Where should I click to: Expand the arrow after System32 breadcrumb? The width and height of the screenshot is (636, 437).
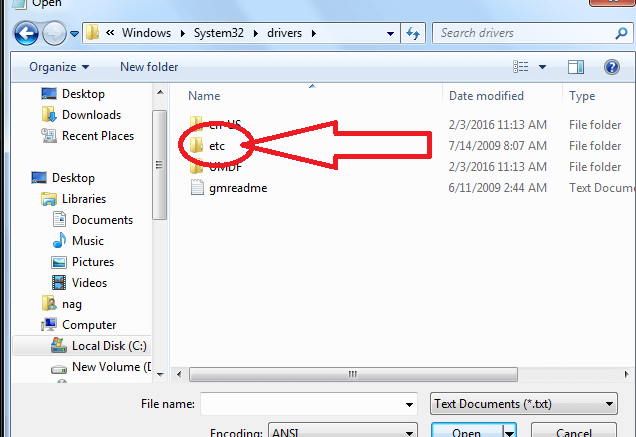[x=256, y=33]
